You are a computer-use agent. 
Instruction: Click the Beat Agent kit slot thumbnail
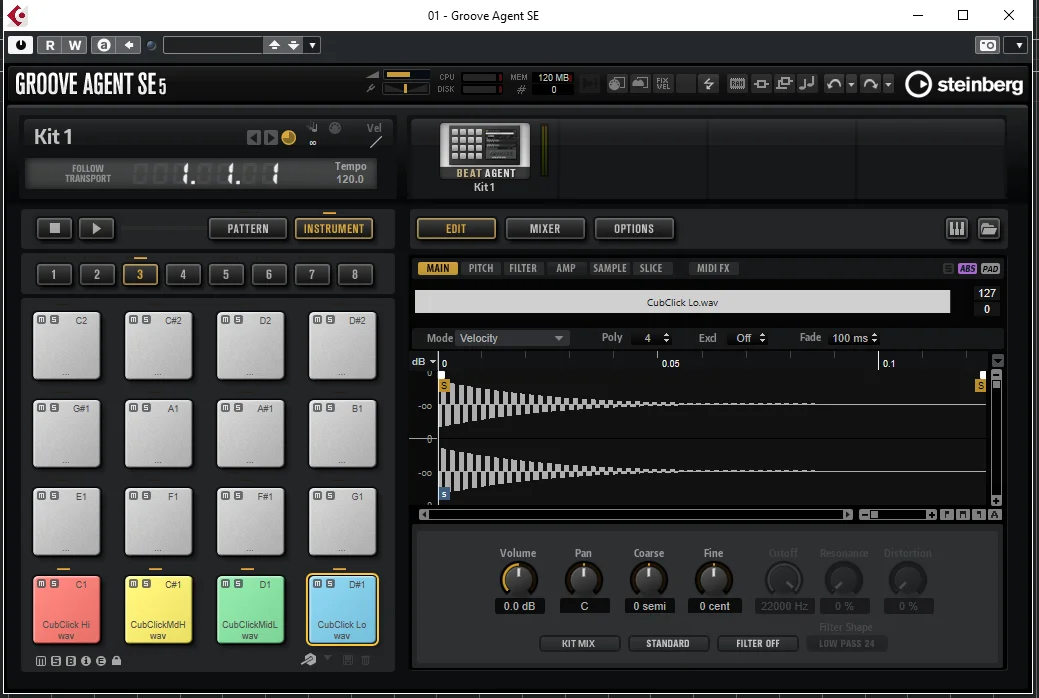485,150
